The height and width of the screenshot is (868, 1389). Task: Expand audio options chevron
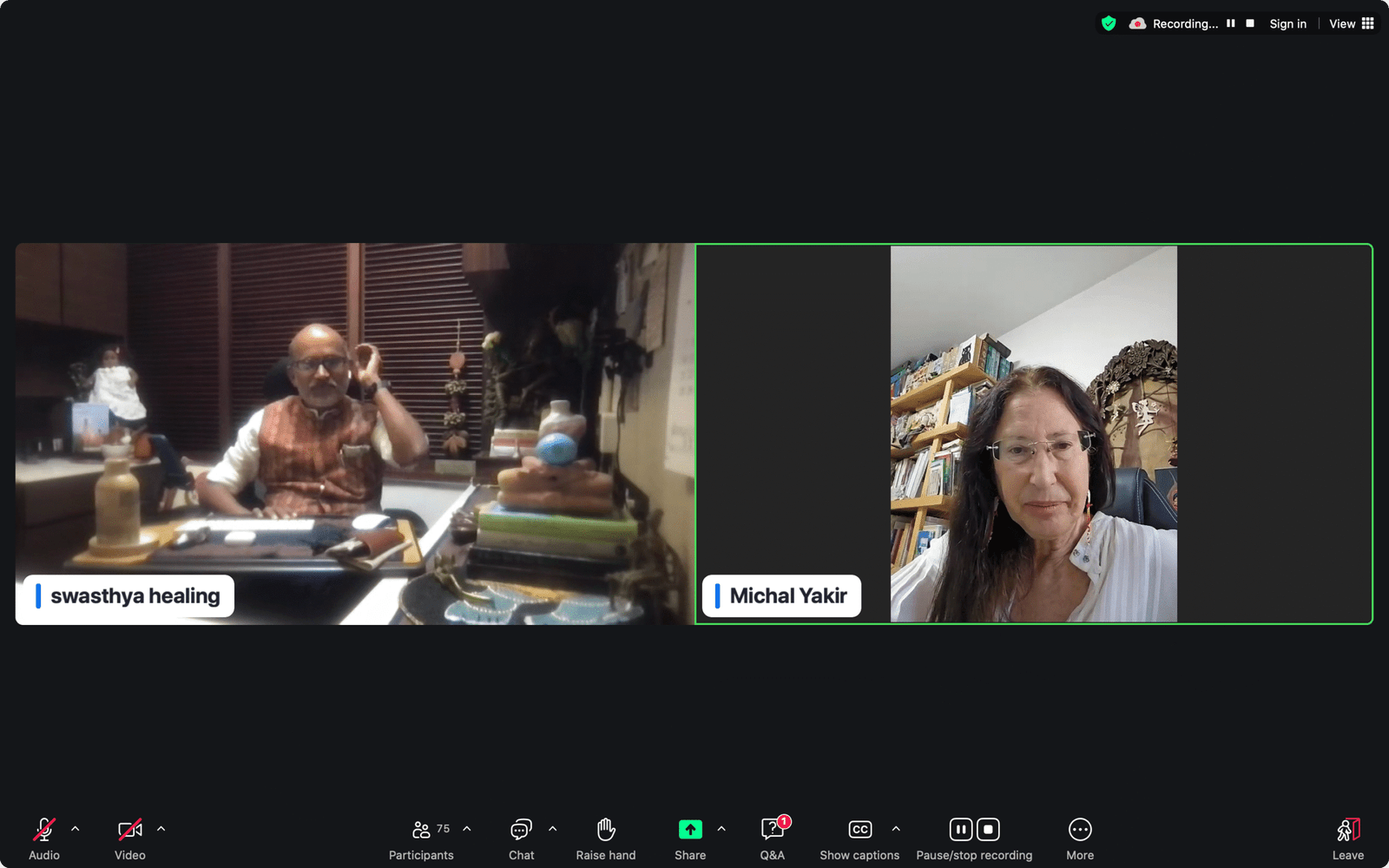(76, 829)
